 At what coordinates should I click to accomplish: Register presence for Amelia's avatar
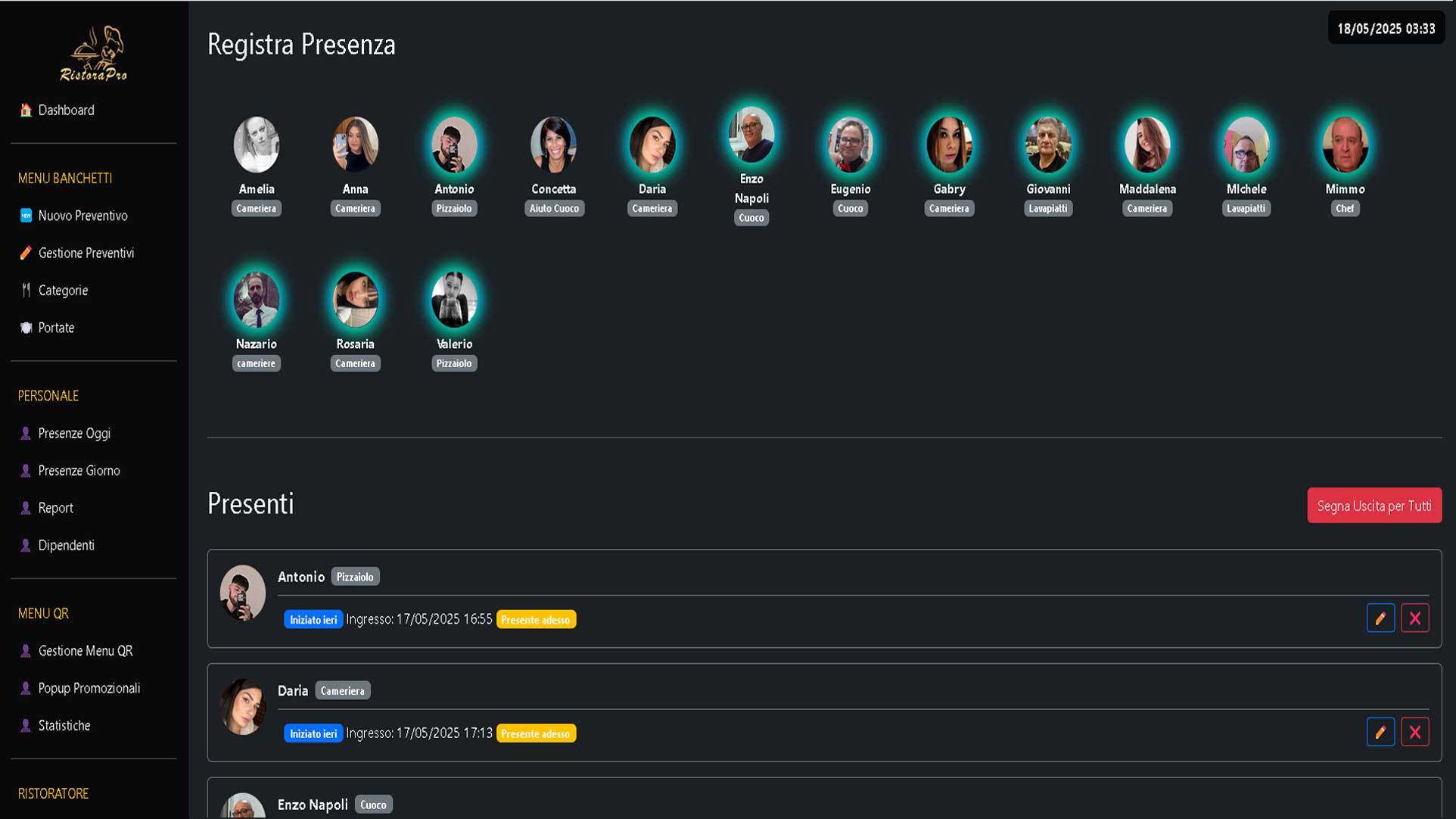(x=257, y=144)
